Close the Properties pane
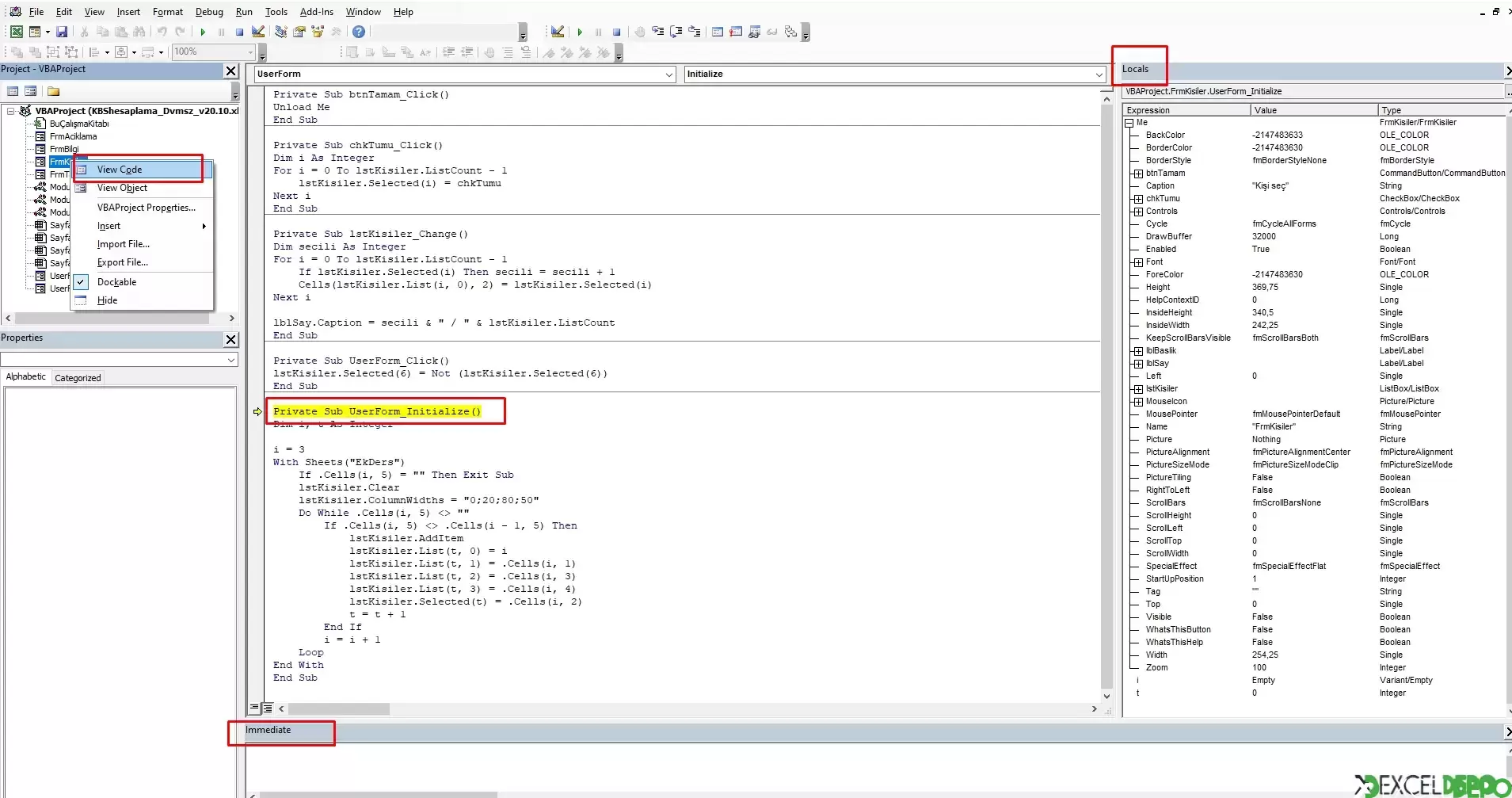Image resolution: width=1512 pixels, height=798 pixels. pos(230,339)
